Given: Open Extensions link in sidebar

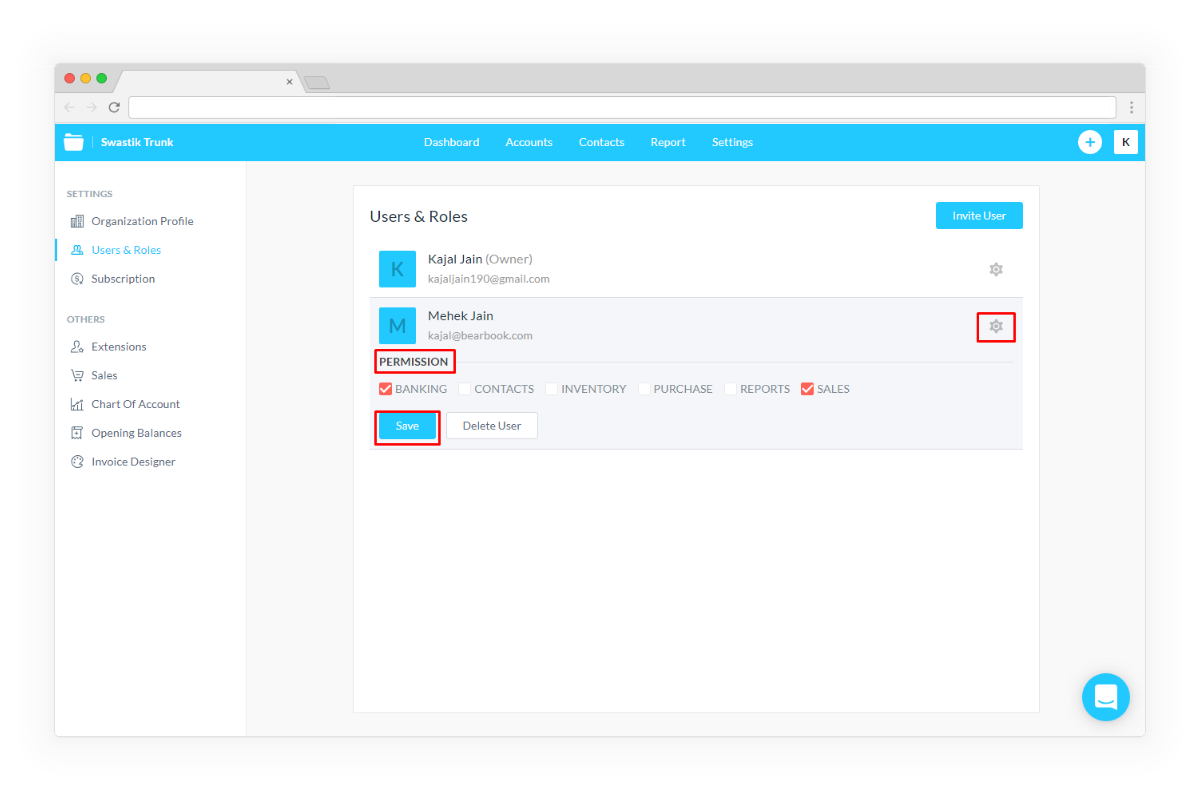Looking at the screenshot, I should pos(118,347).
